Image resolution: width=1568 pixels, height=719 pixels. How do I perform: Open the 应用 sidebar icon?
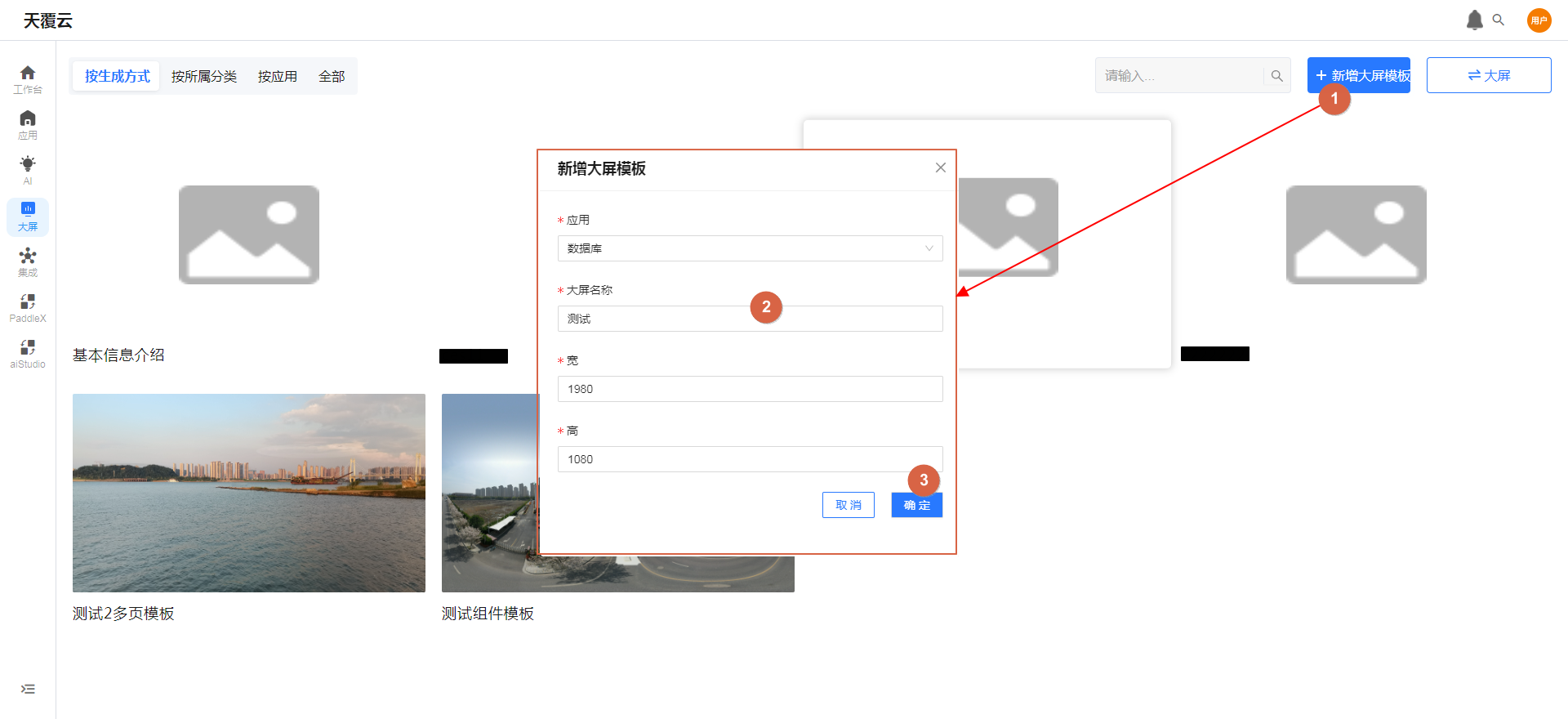tap(28, 124)
